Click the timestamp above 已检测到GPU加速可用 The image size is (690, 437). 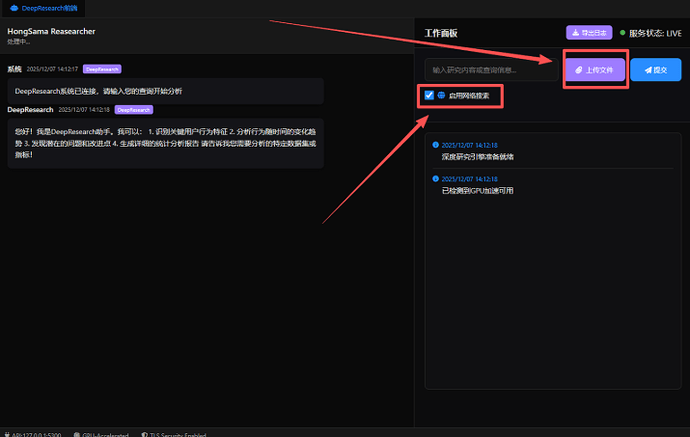click(x=469, y=179)
